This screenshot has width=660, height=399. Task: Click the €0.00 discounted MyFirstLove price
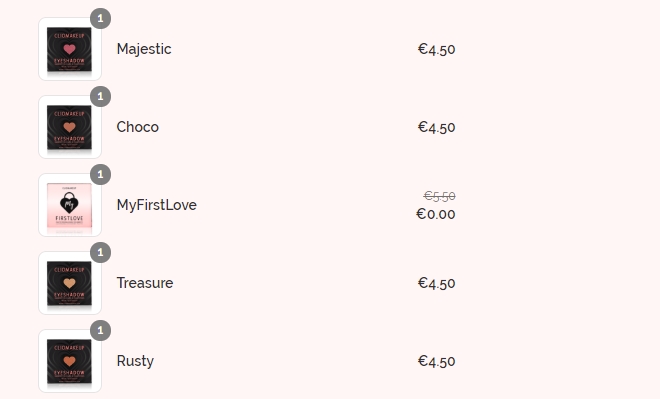(436, 214)
